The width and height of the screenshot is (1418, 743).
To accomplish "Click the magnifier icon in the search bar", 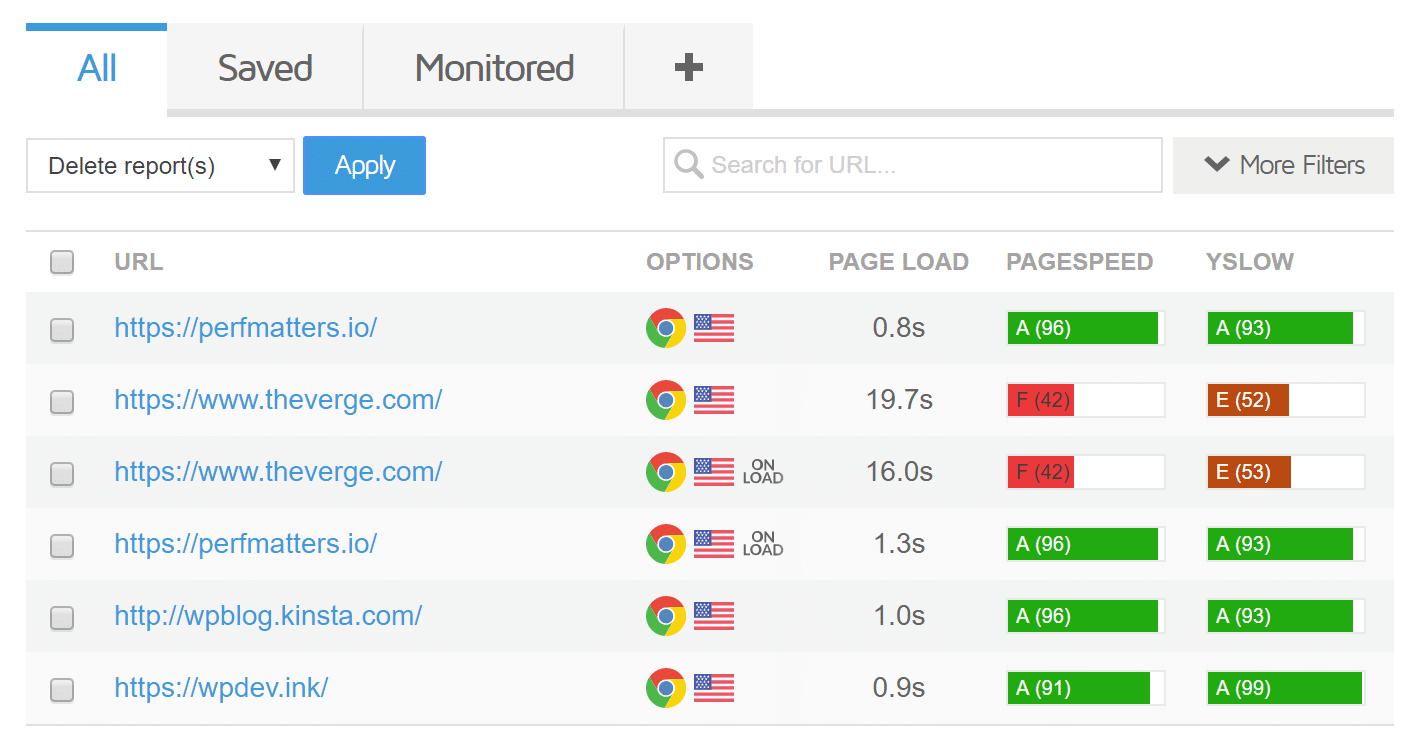I will pyautogui.click(x=689, y=164).
